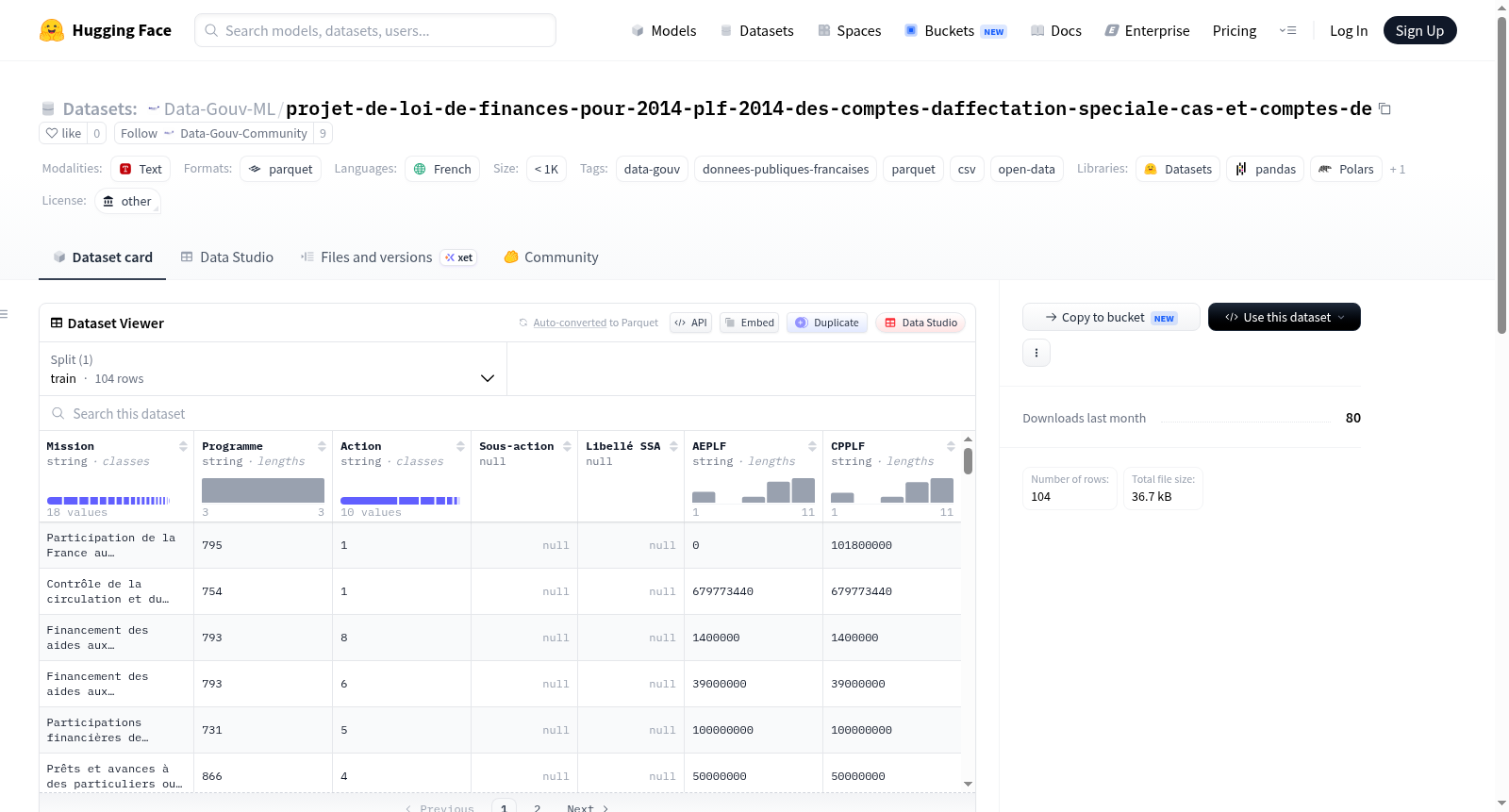The width and height of the screenshot is (1509, 812).
Task: Click the Hugging Face logo
Action: tap(106, 30)
